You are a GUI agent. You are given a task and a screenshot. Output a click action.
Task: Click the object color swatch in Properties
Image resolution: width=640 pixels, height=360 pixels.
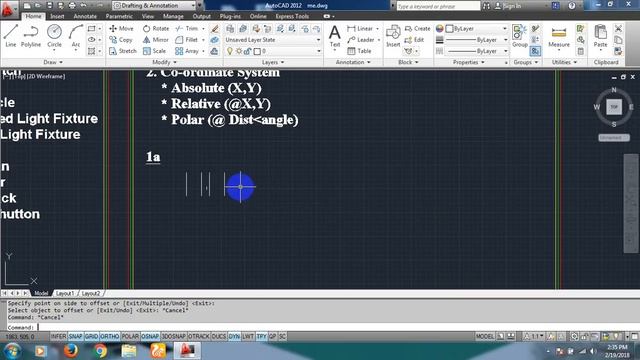(x=449, y=29)
